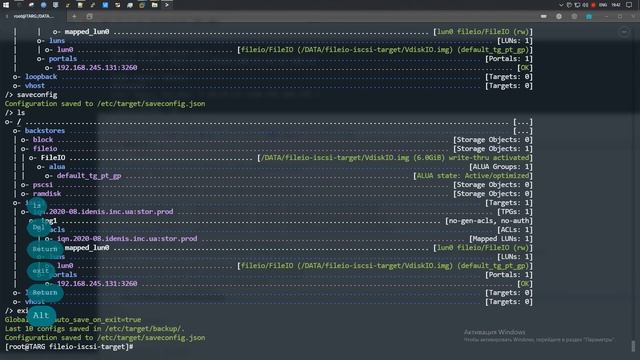Screen dimensions: 640x360
Task: Click 'Last 10 configs saved in /etc/target/backup/' line
Action: pos(95,329)
